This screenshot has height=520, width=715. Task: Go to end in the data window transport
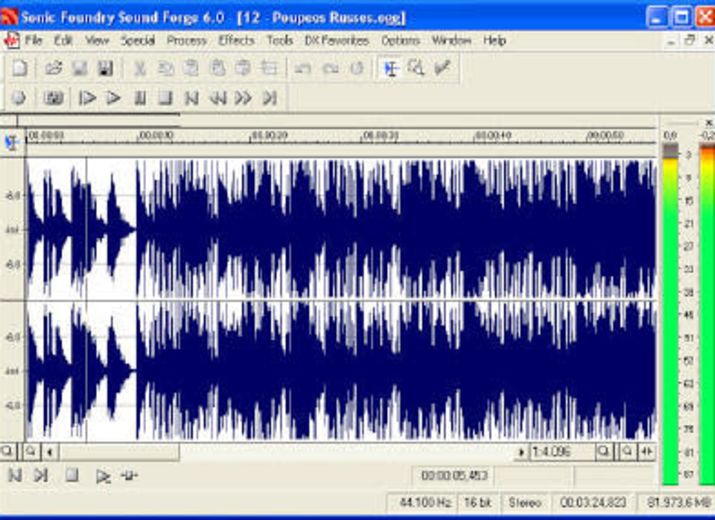click(41, 476)
